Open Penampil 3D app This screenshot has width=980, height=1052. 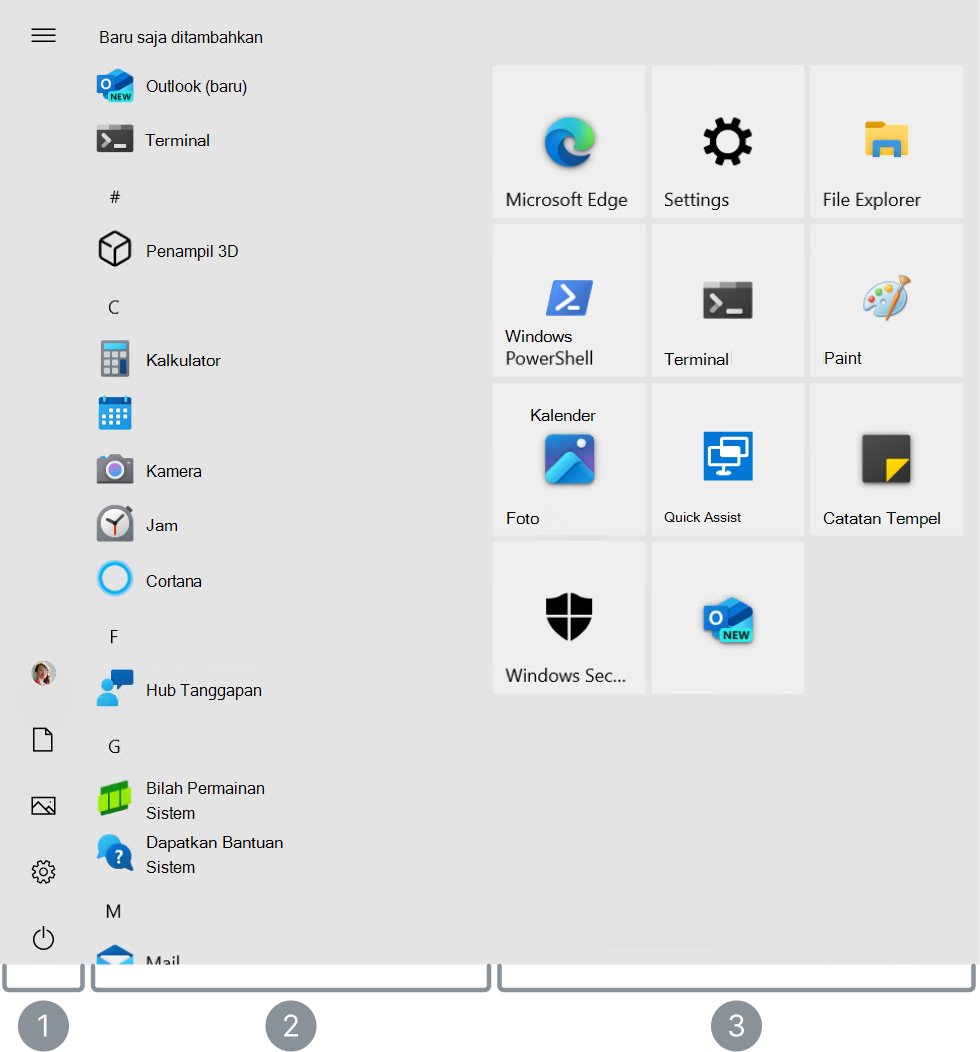click(168, 250)
